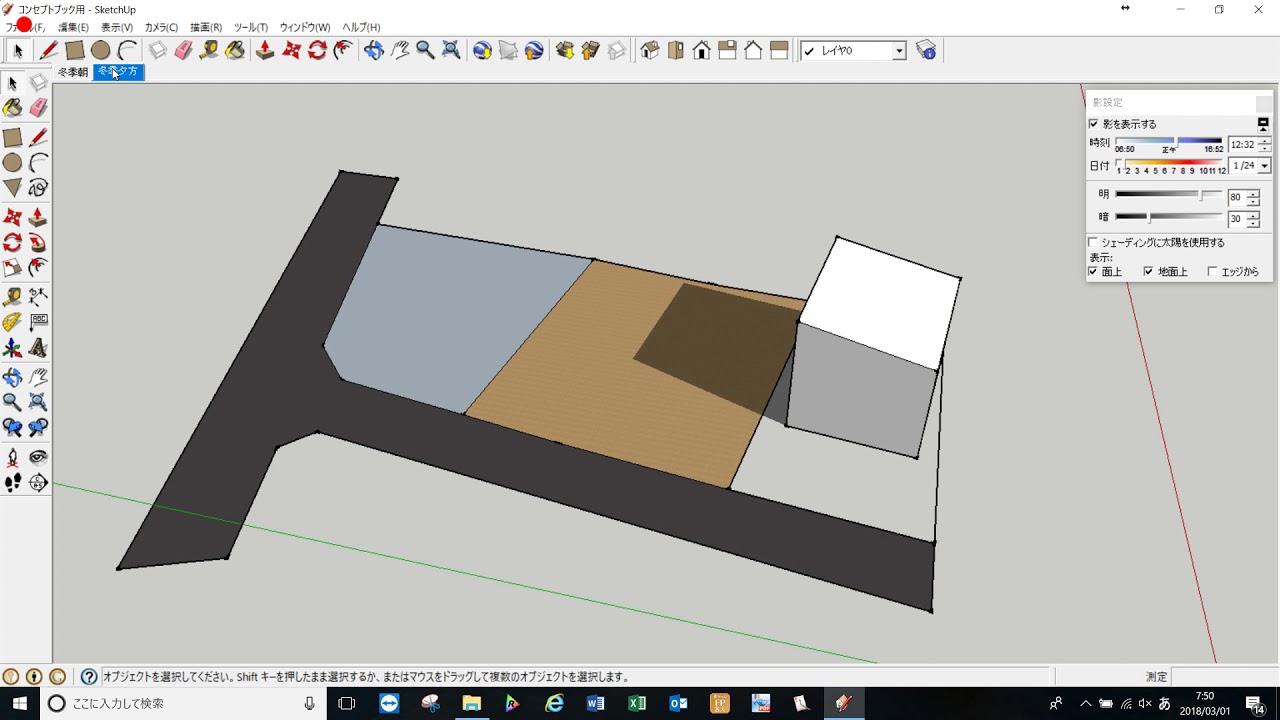Select the Polygon tool in left toolbar

coord(12,187)
